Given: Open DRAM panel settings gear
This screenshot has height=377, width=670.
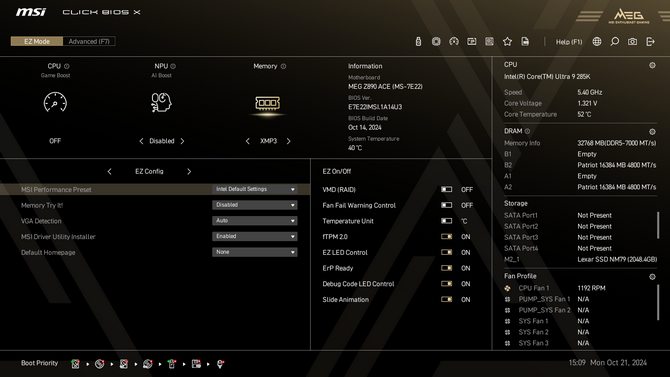Looking at the screenshot, I should tap(652, 132).
